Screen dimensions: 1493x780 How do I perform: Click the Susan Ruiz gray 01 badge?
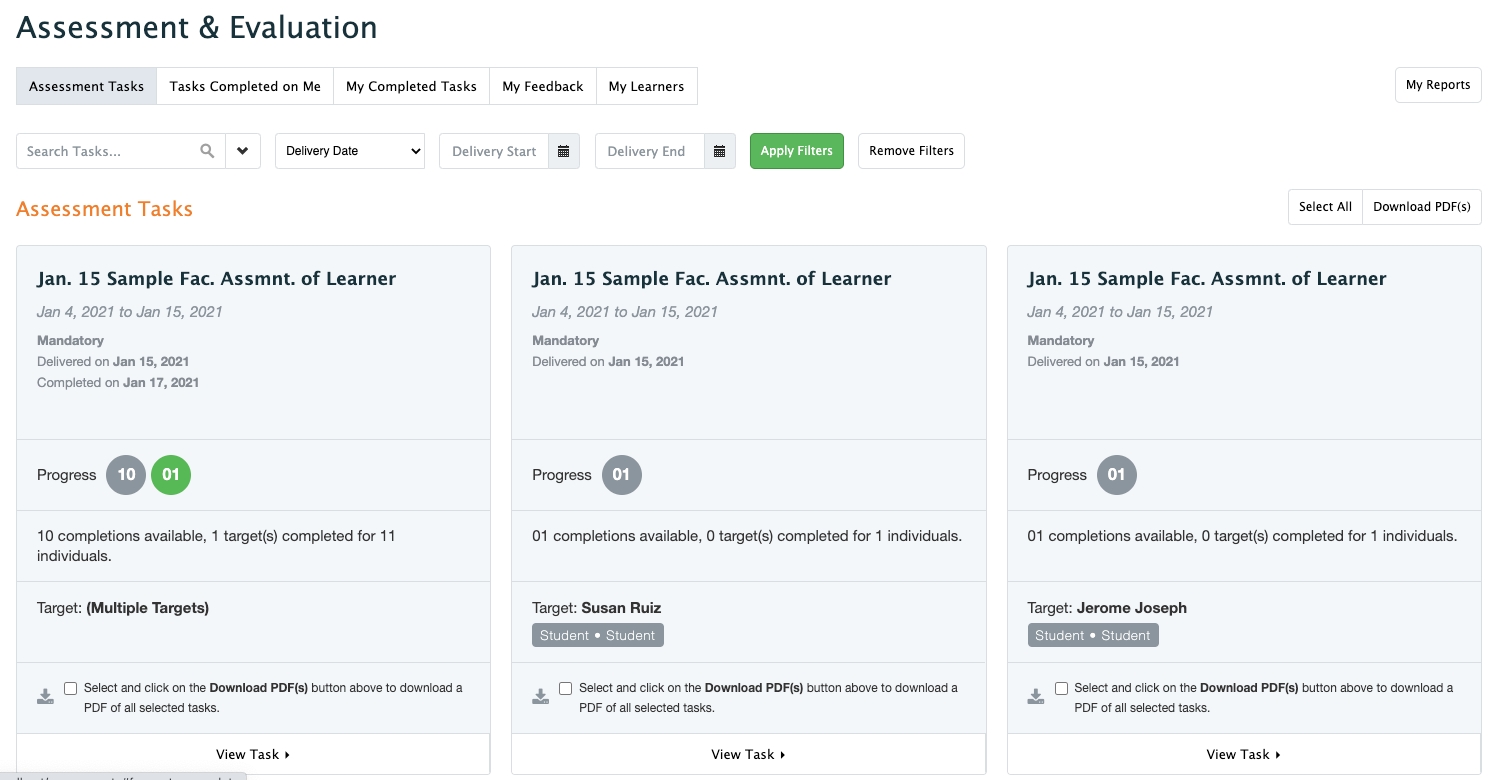click(x=621, y=475)
